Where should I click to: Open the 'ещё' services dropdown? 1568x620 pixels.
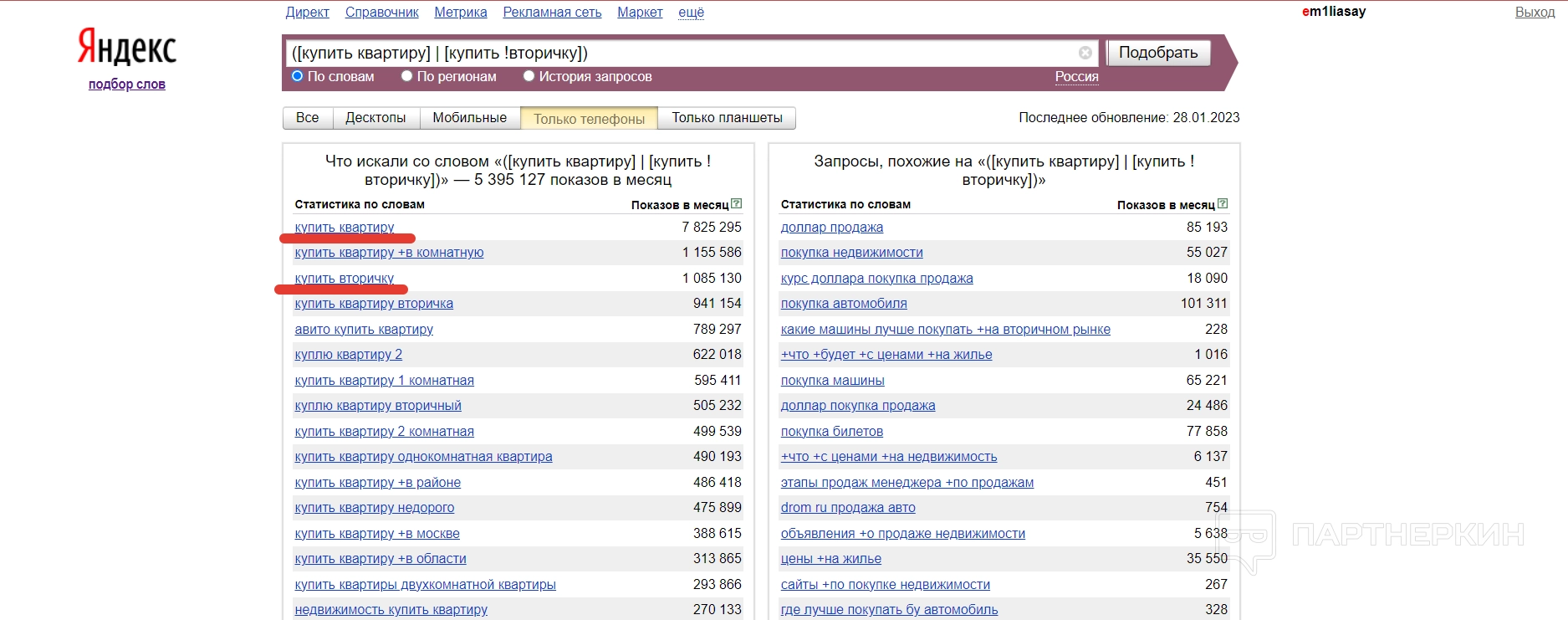pos(691,12)
